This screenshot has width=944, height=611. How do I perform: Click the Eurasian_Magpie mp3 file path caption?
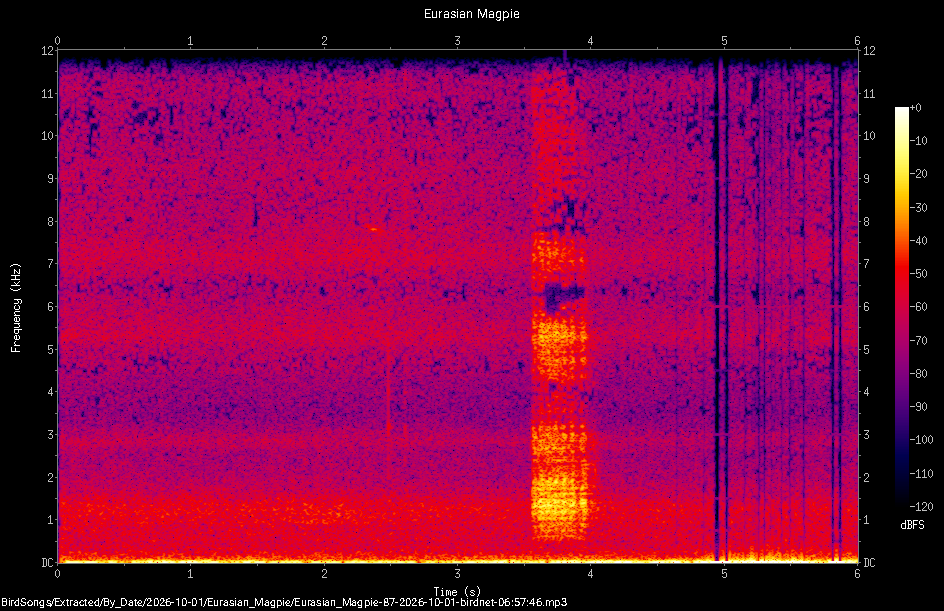(284, 602)
